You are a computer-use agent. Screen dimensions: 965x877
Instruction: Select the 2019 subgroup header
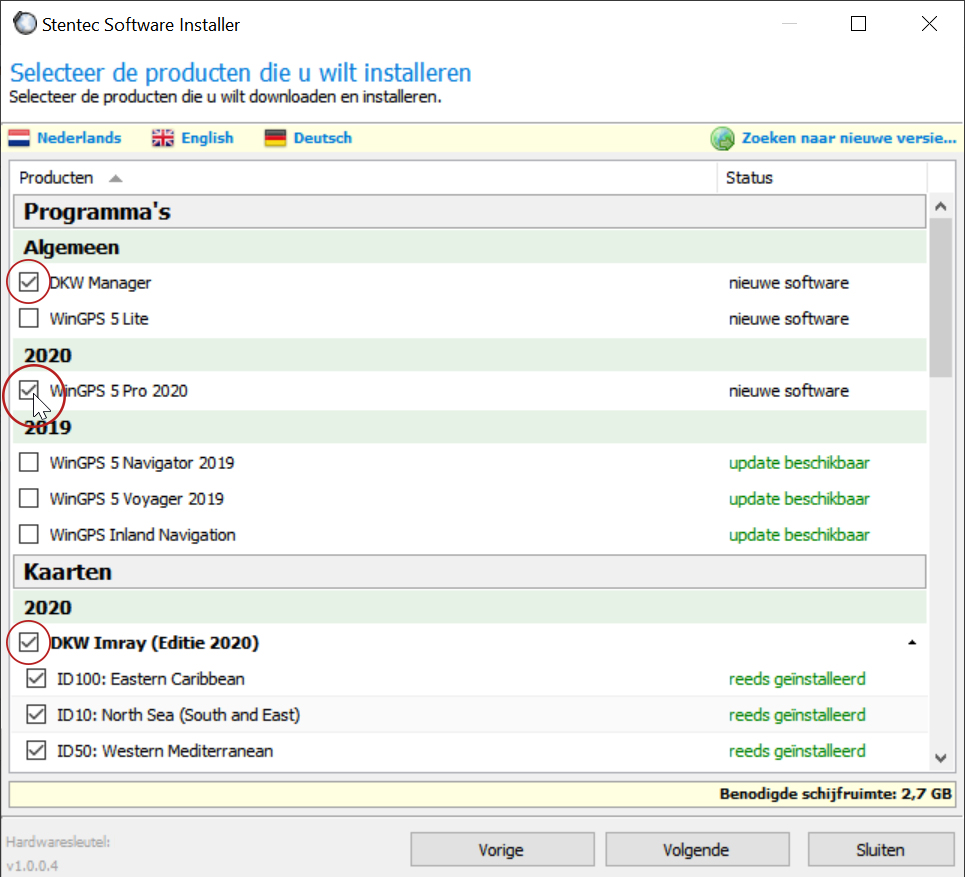coord(470,427)
